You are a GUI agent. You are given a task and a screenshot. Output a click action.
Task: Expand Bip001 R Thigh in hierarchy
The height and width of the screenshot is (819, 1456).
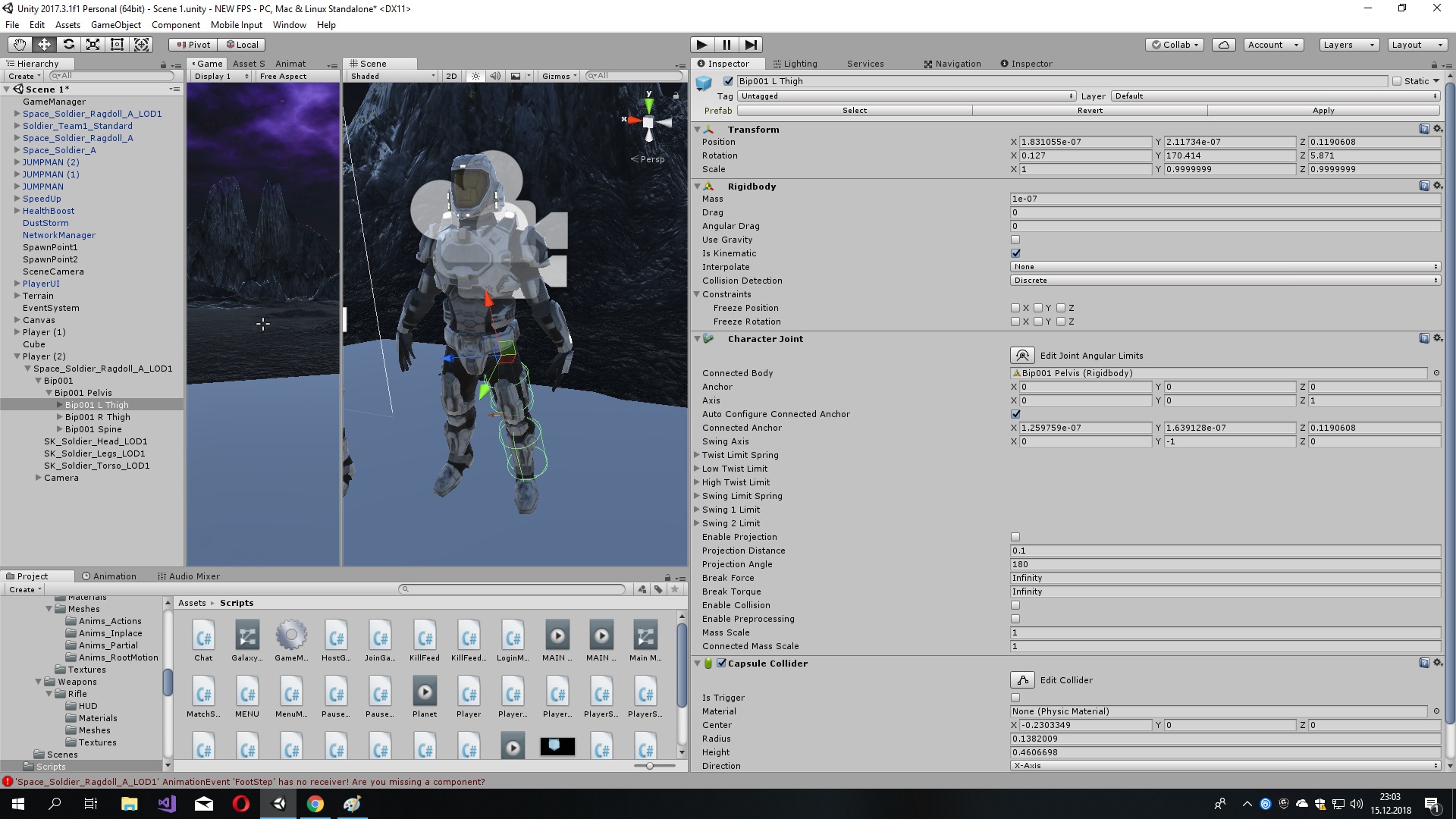pyautogui.click(x=60, y=417)
